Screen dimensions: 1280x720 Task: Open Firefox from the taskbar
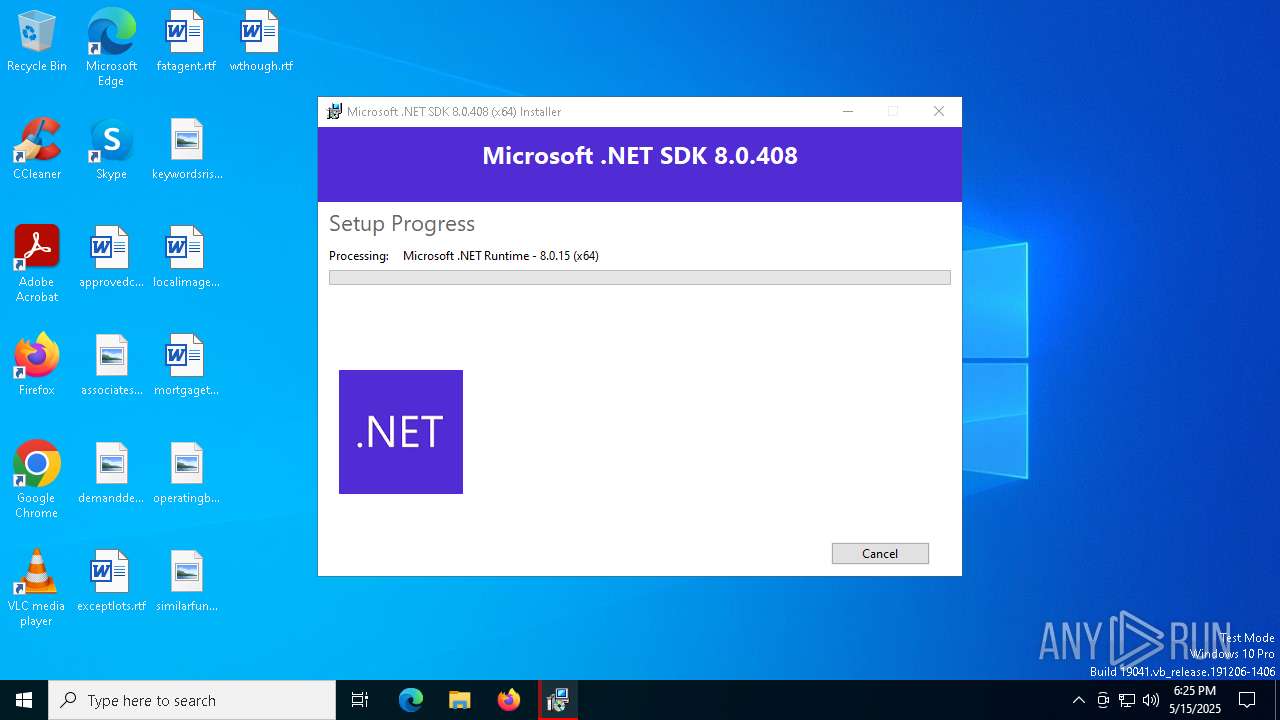tap(508, 700)
